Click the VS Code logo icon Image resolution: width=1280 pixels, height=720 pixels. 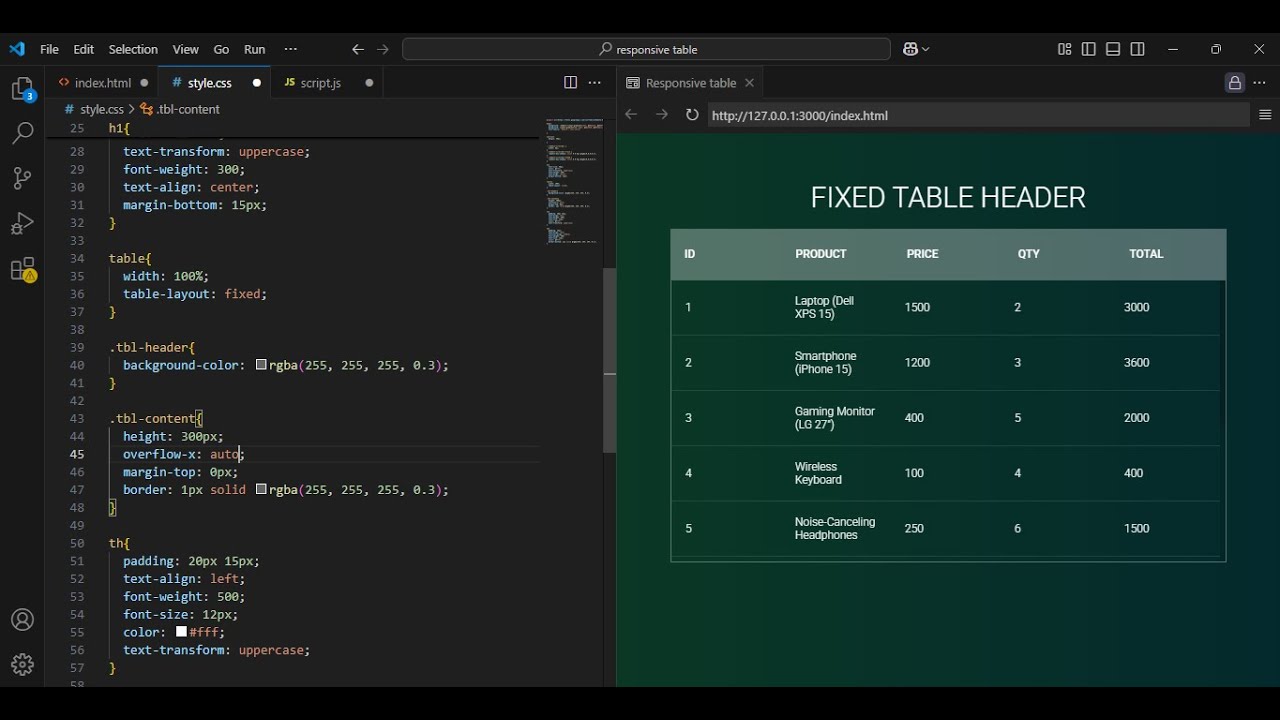click(17, 49)
